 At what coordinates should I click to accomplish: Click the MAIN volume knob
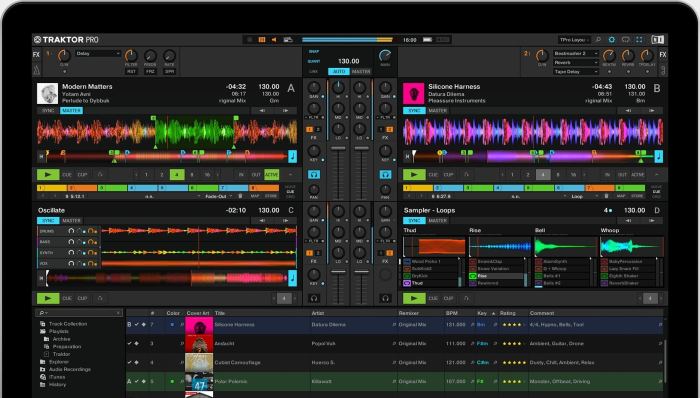coord(385,55)
